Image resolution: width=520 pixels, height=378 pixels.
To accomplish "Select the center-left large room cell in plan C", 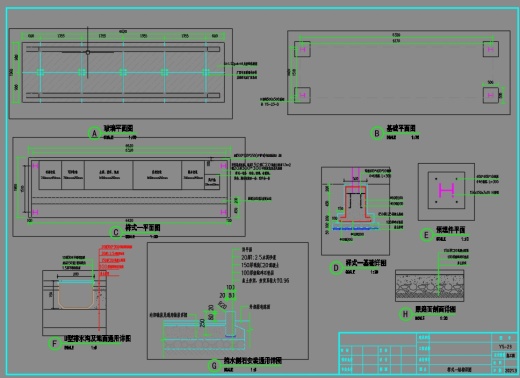I will (109, 175).
